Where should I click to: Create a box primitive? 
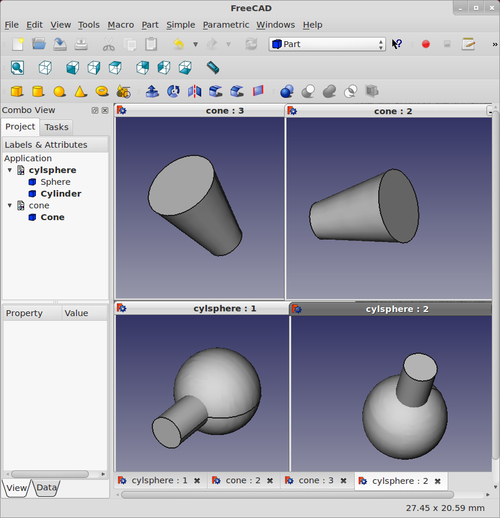(x=17, y=91)
